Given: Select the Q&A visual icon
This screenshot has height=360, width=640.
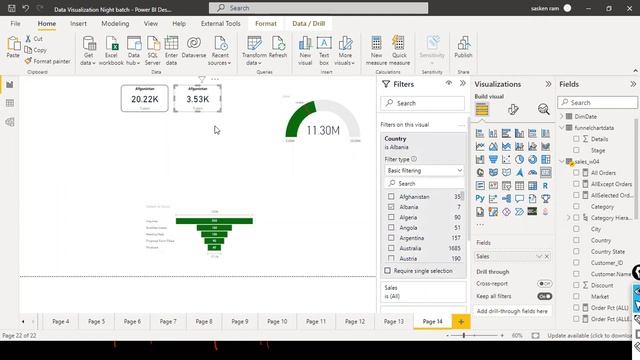Looking at the screenshot, I should [519, 199].
